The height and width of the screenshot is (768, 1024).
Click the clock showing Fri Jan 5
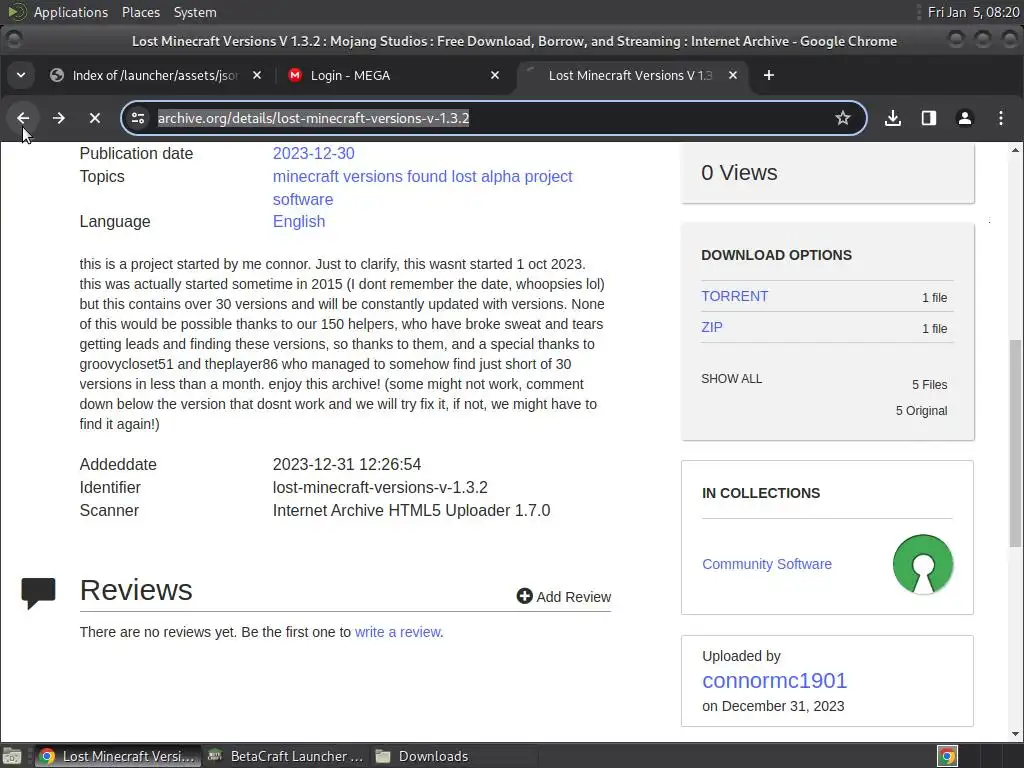coord(973,12)
